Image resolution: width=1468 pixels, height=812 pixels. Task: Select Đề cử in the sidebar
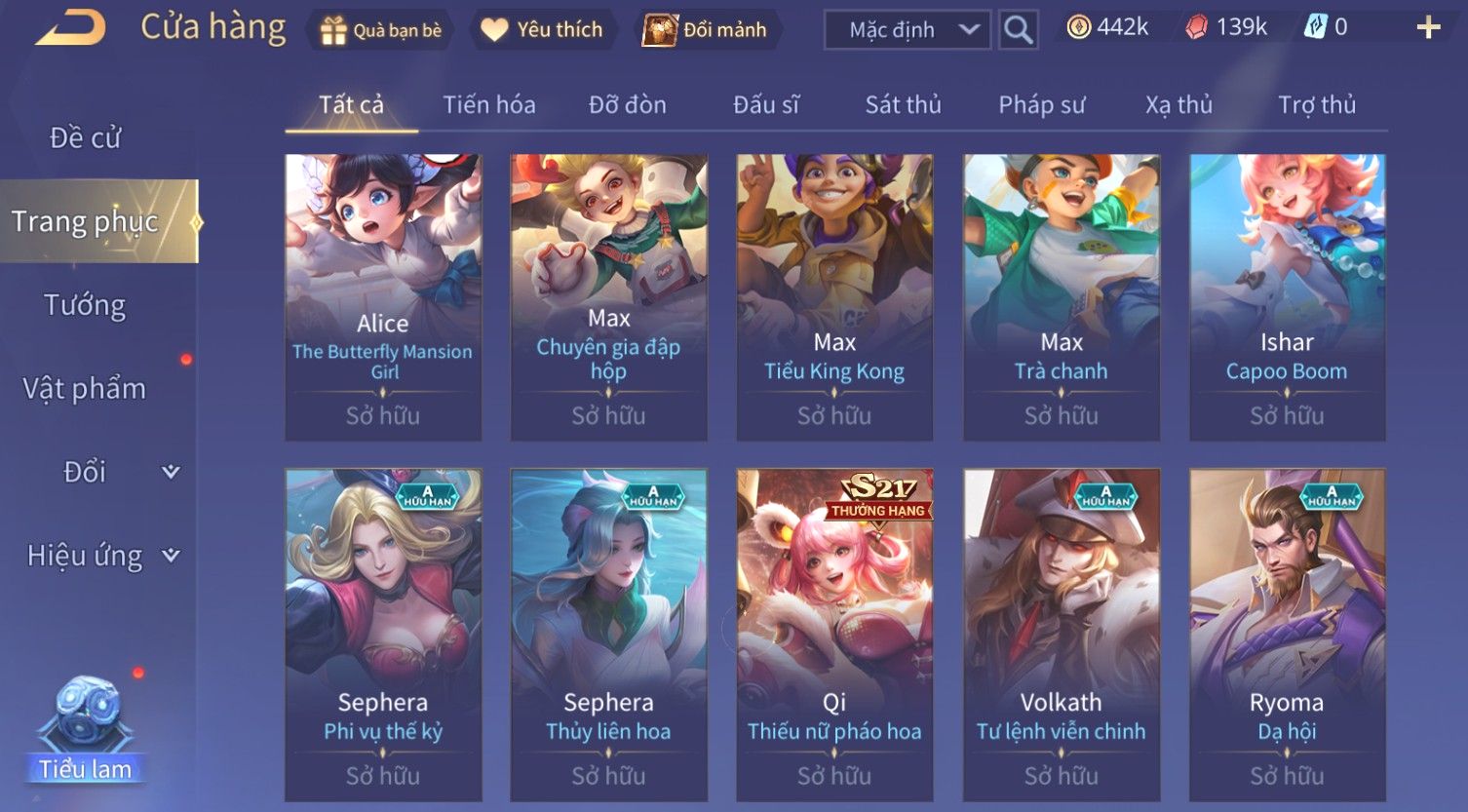click(x=85, y=137)
